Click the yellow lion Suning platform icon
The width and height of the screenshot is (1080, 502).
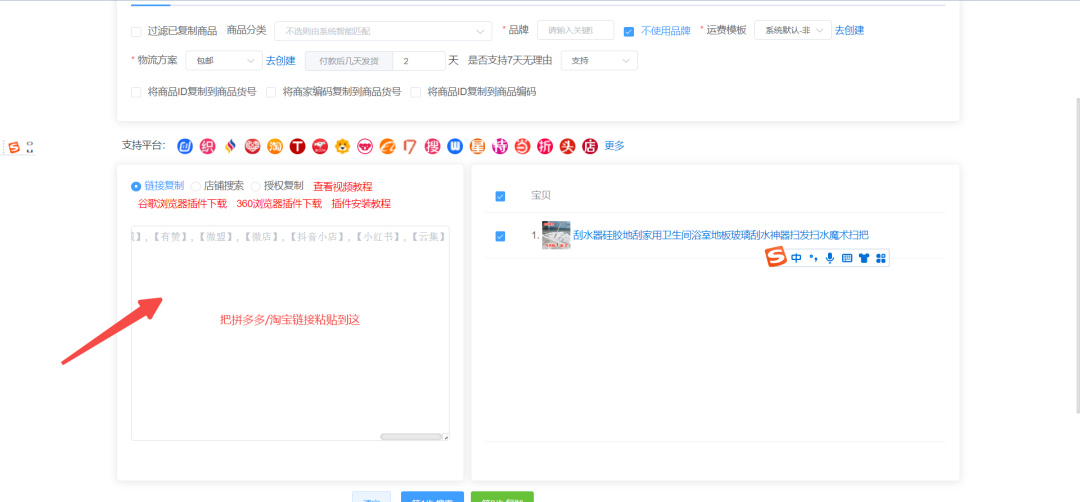pos(342,146)
